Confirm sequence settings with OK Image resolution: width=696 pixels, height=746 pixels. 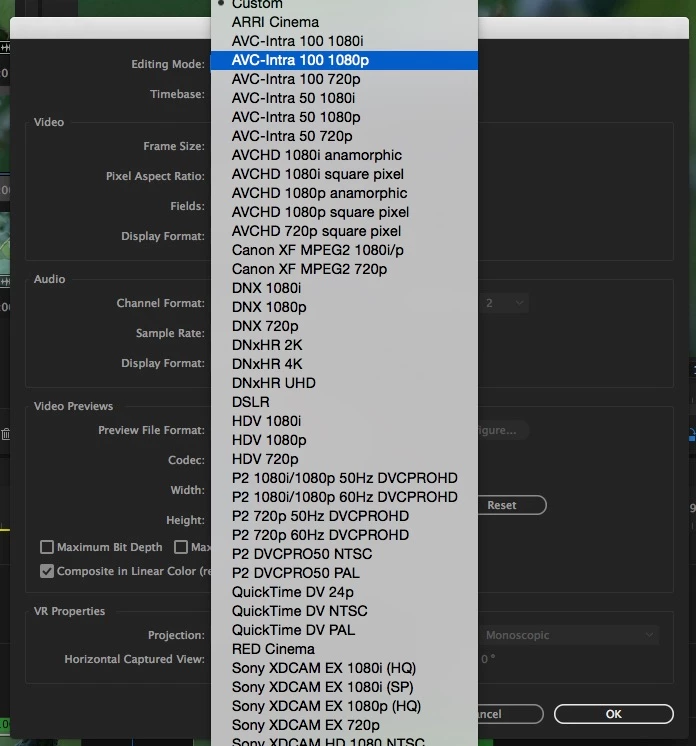click(x=614, y=714)
